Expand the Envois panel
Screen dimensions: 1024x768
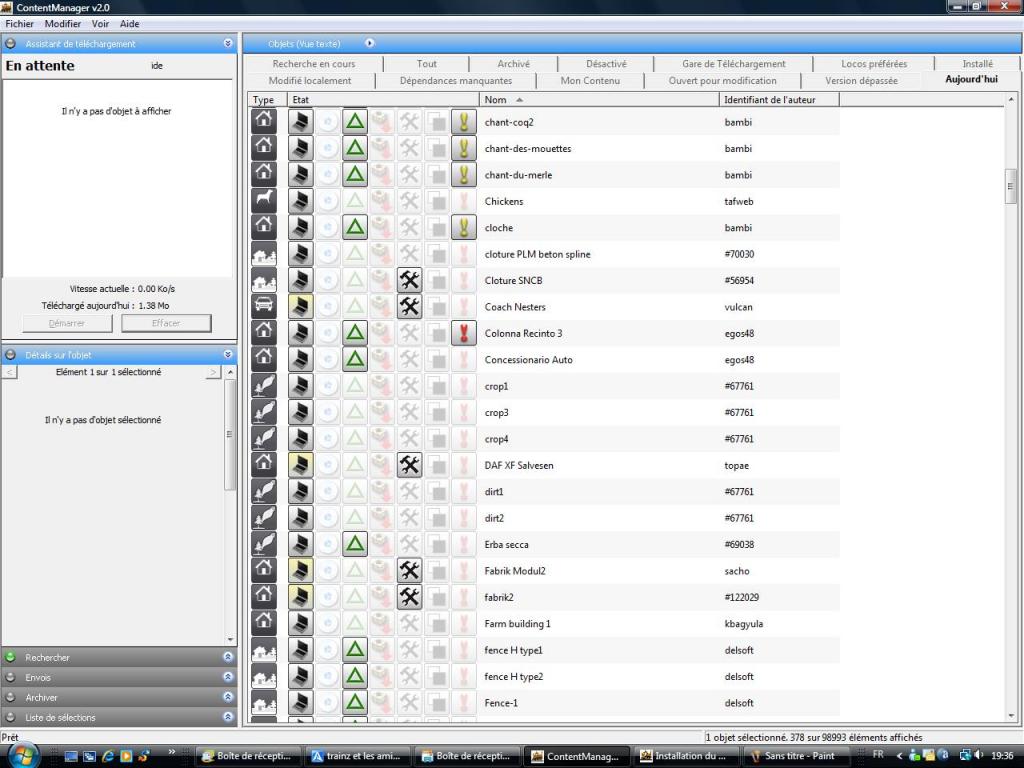coord(228,677)
